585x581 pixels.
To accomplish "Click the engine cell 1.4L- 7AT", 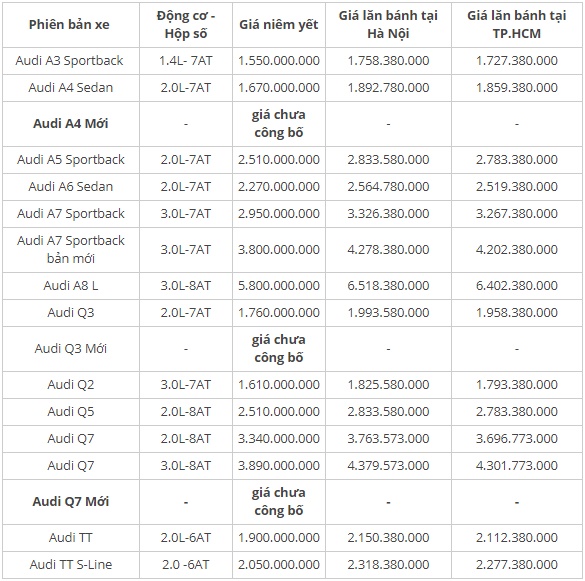I will [186, 60].
